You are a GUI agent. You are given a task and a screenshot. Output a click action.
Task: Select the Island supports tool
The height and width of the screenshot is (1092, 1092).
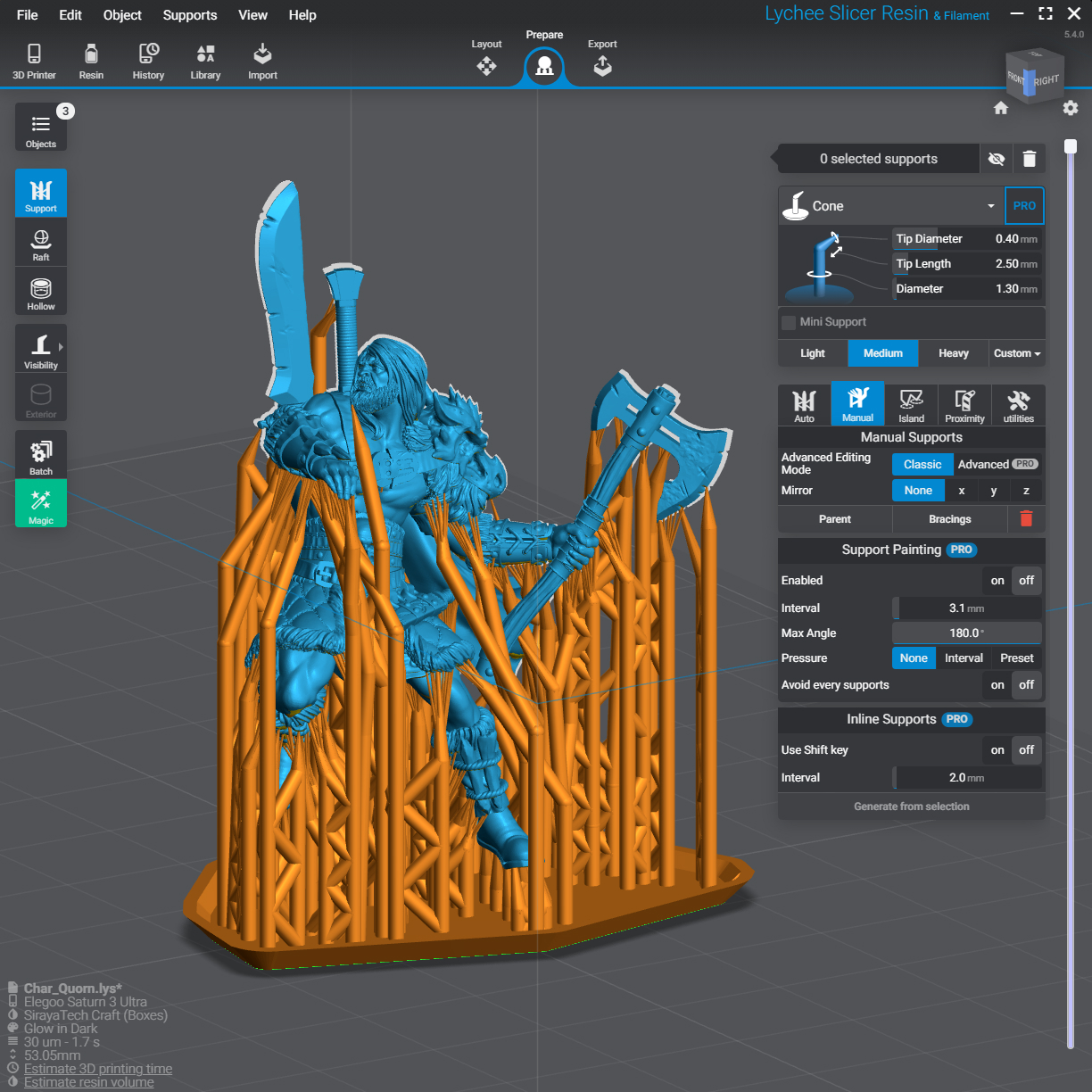pyautogui.click(x=911, y=405)
